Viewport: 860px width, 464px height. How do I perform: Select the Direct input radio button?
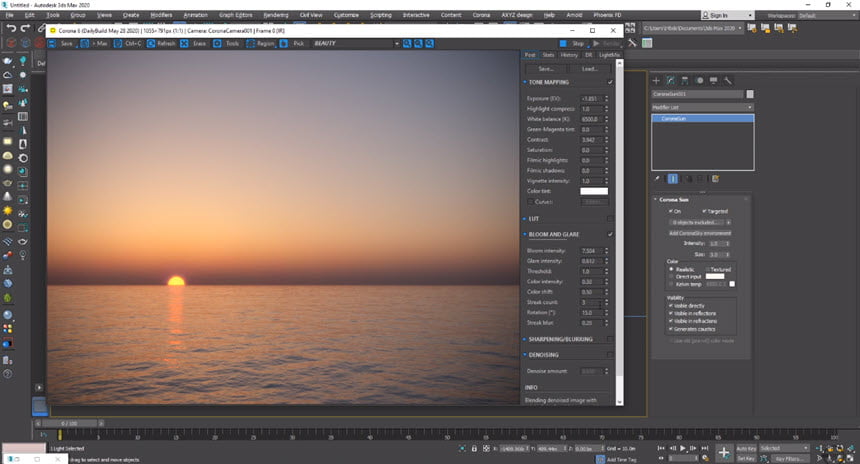[671, 276]
